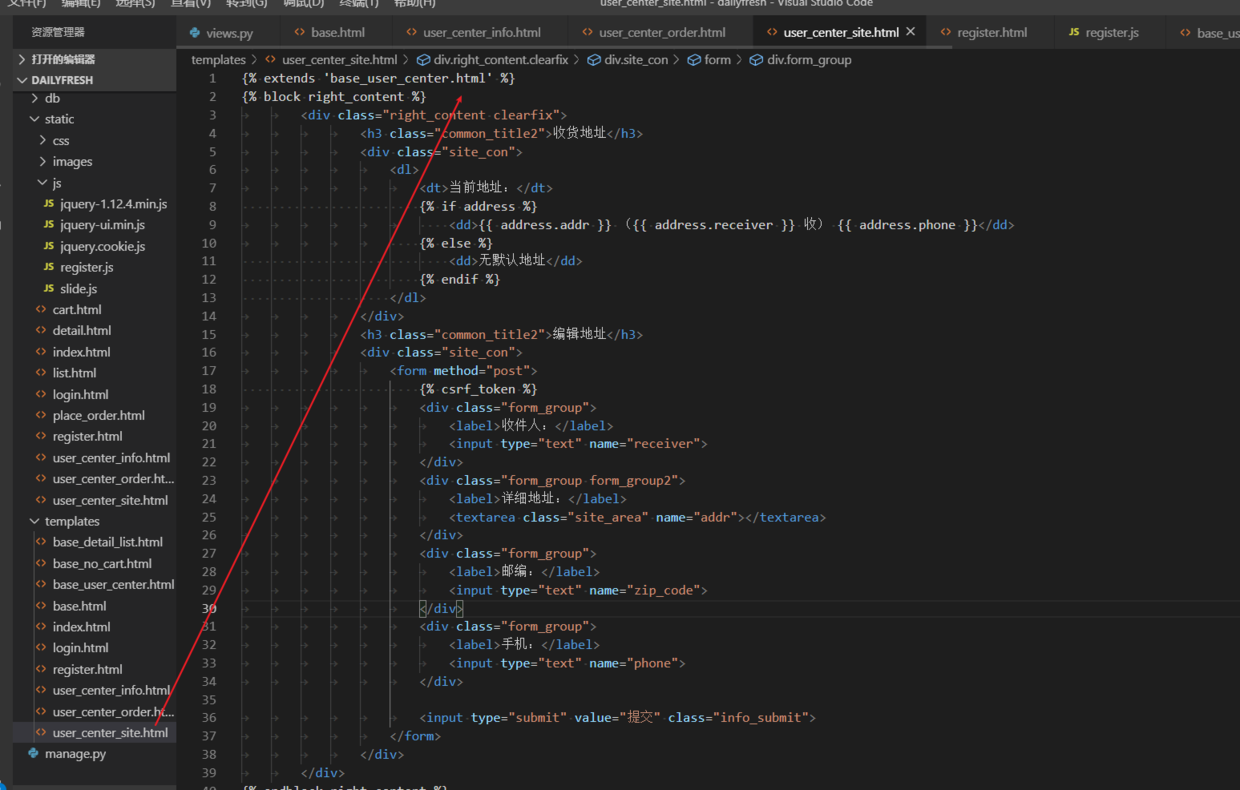
Task: Expand the css folder
Action: (x=96, y=141)
